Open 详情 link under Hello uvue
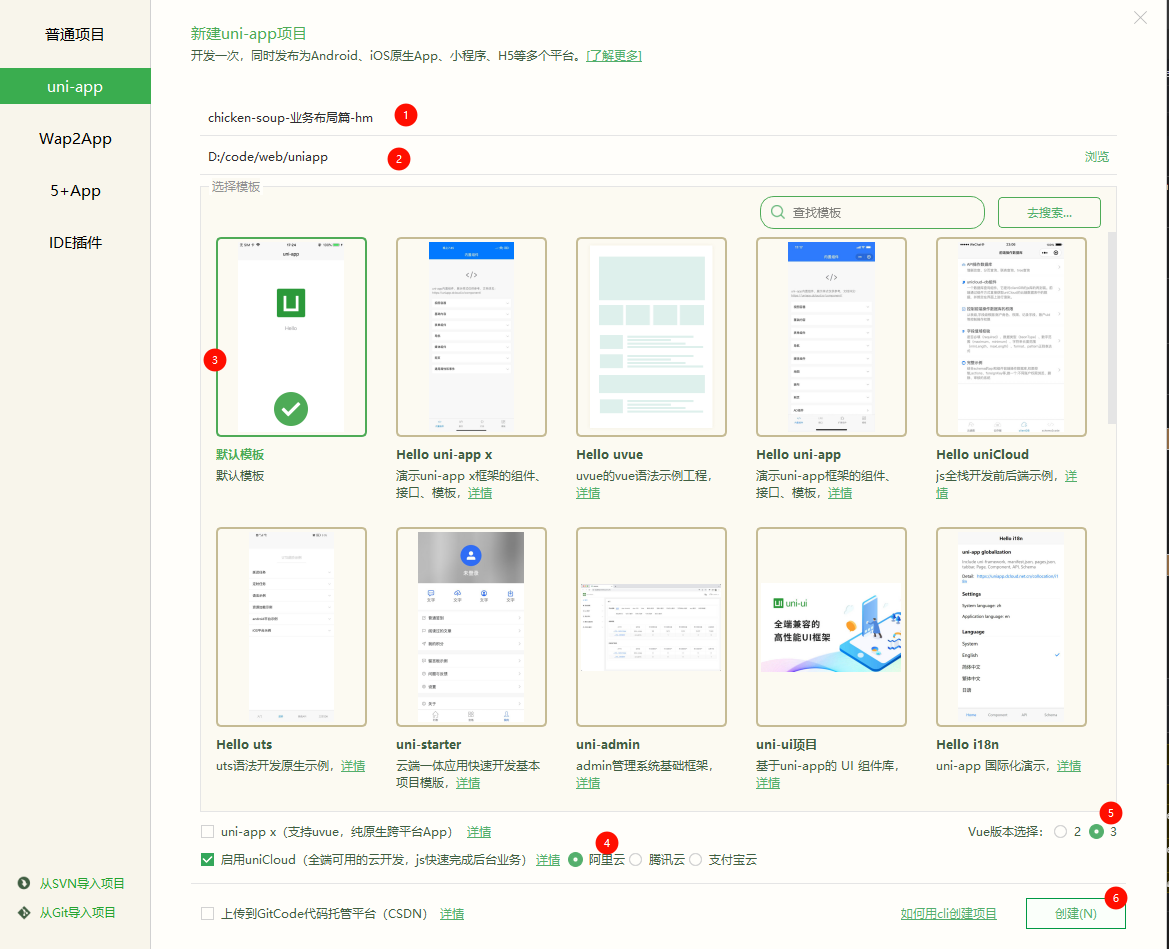The width and height of the screenshot is (1169, 949). tap(588, 493)
